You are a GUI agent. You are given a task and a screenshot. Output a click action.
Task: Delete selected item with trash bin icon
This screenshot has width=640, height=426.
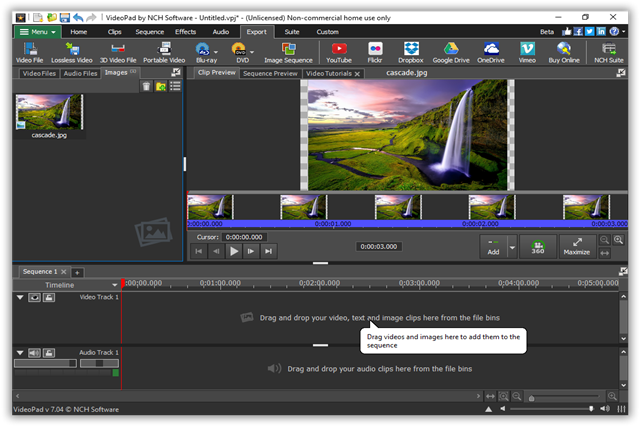coord(146,87)
